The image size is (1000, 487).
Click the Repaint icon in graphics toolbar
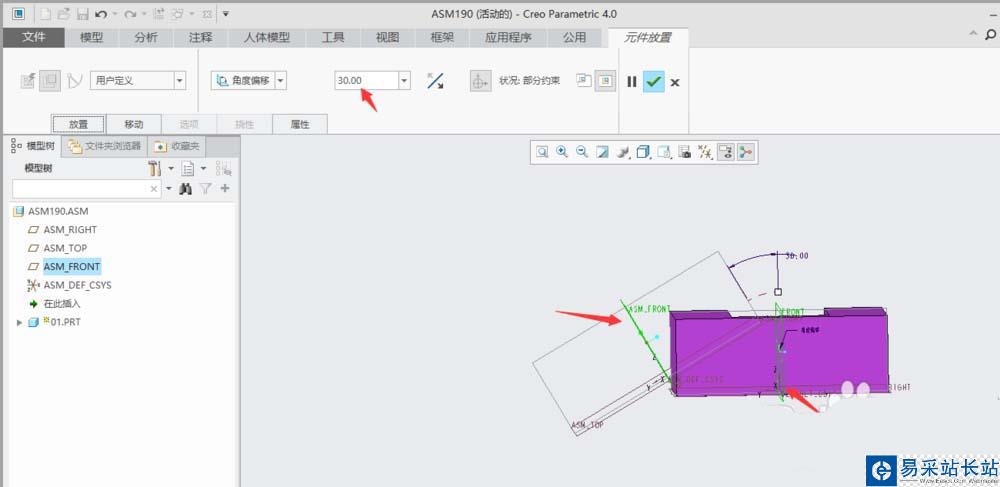pos(602,152)
